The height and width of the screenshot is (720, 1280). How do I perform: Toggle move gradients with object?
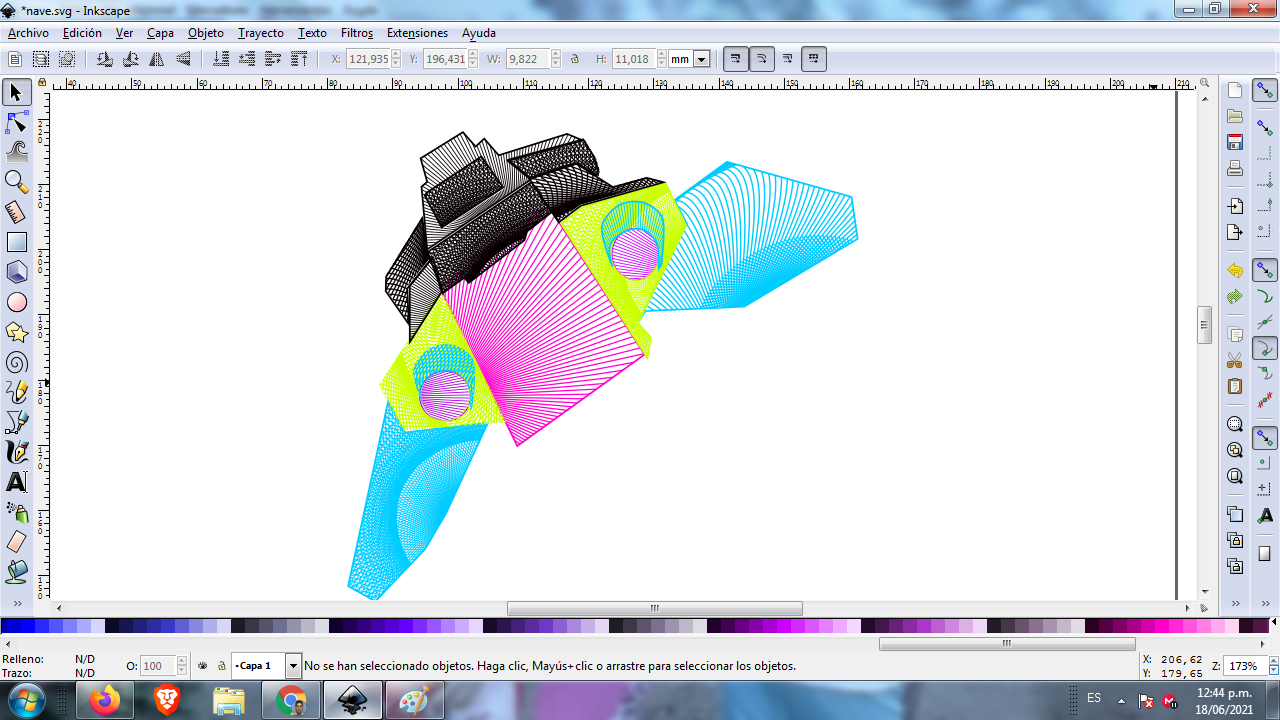pyautogui.click(x=788, y=59)
